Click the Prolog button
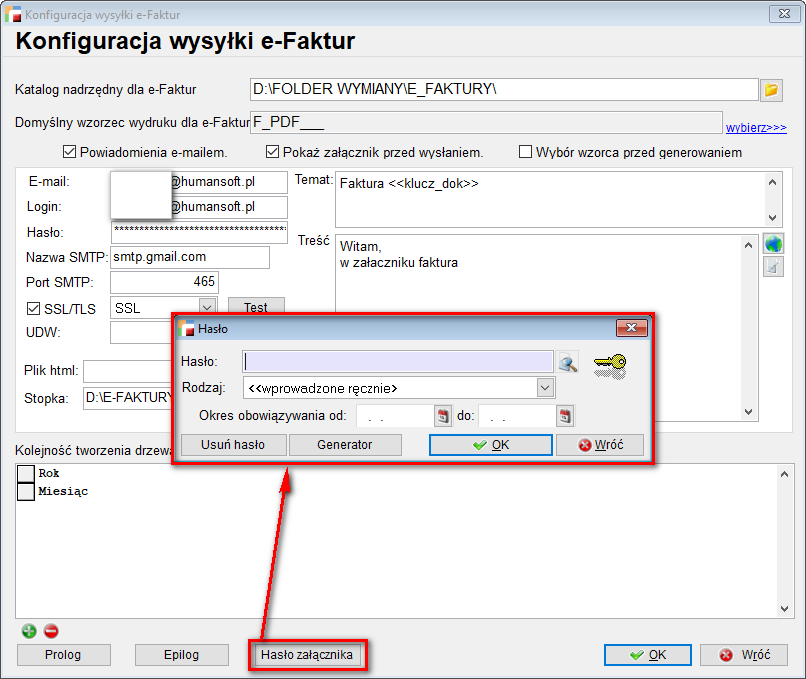Viewport: 806px width, 679px height. [64, 655]
